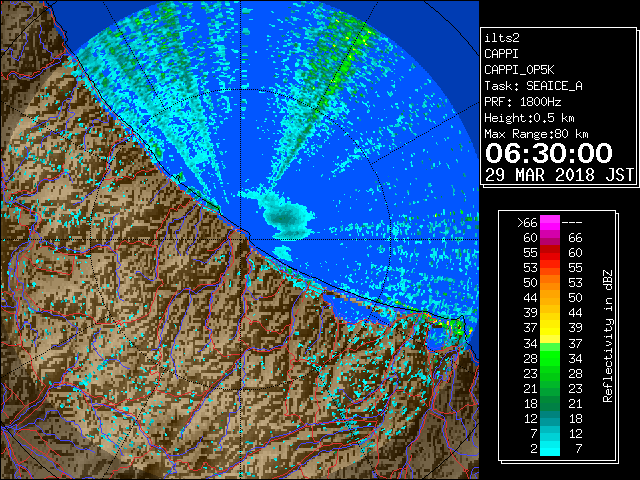
Task: Pick the bright green 28-34 dBZ color band
Action: (550, 358)
